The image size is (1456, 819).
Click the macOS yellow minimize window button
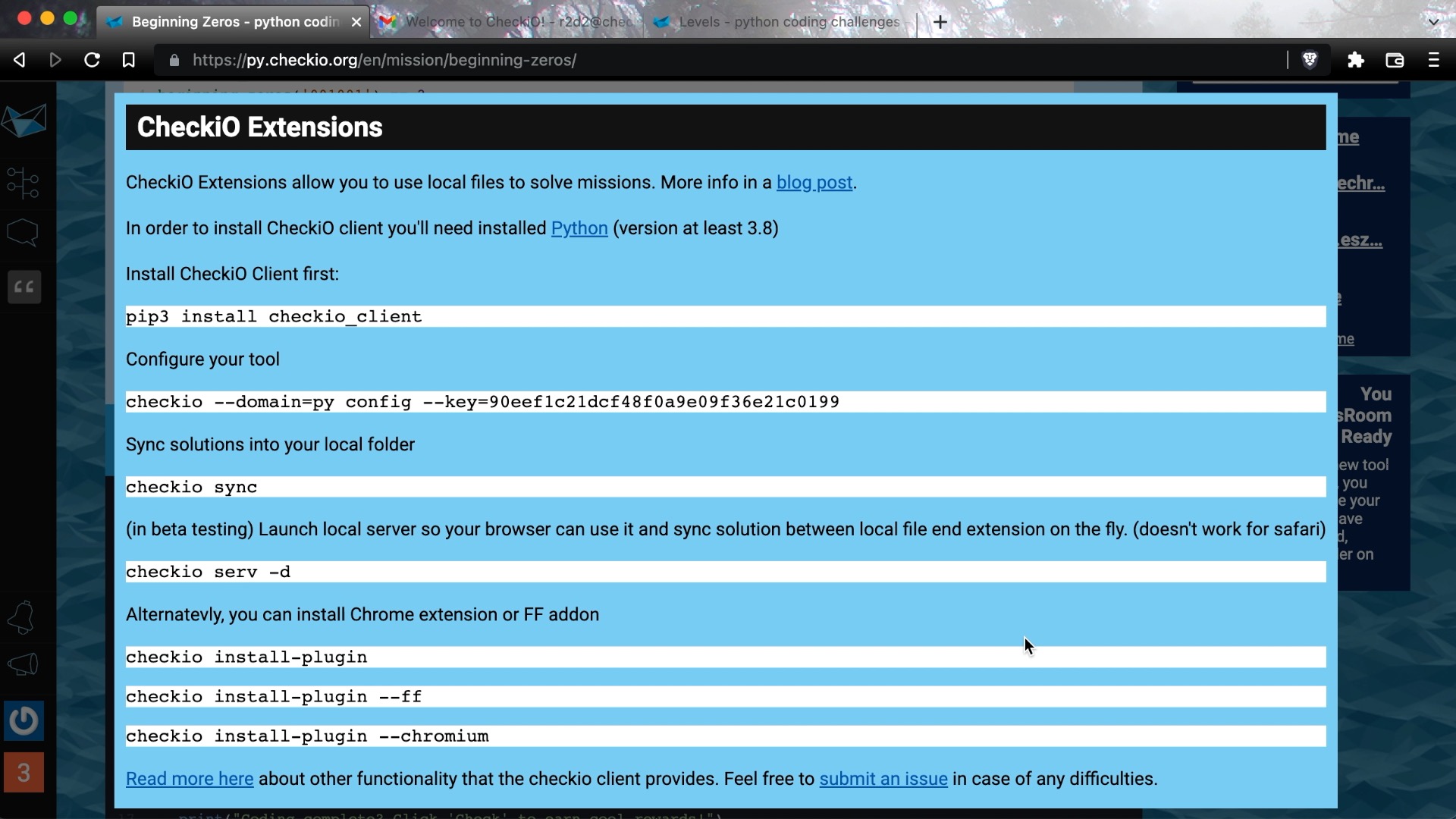(x=47, y=18)
